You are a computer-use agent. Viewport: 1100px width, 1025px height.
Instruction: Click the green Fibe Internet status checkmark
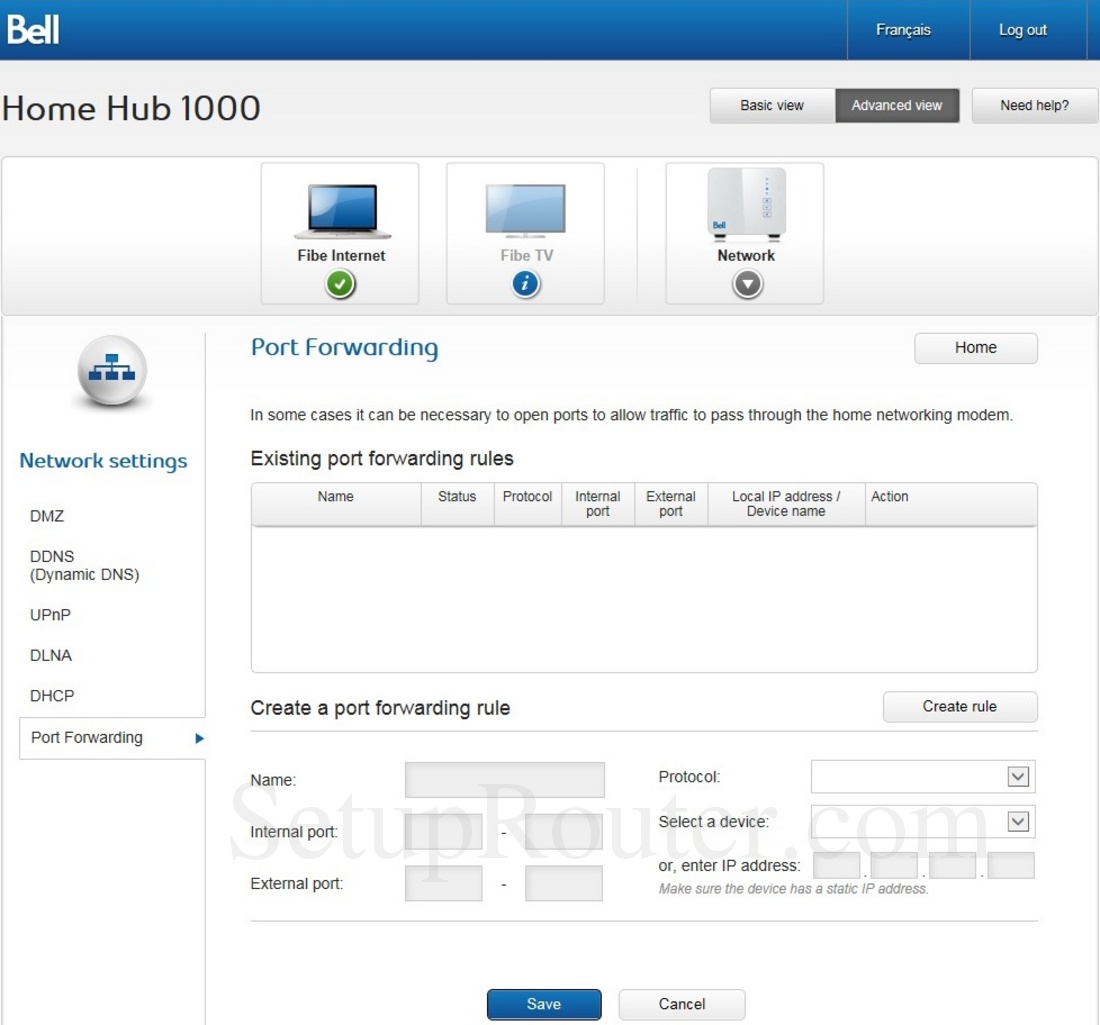pyautogui.click(x=340, y=284)
